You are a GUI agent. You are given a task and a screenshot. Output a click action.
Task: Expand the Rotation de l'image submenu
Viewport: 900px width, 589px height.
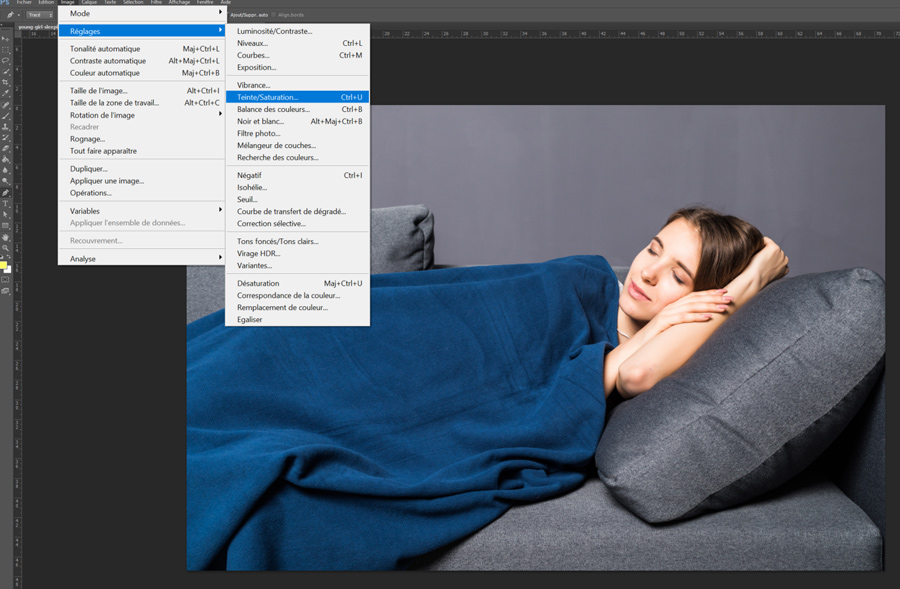click(x=141, y=115)
